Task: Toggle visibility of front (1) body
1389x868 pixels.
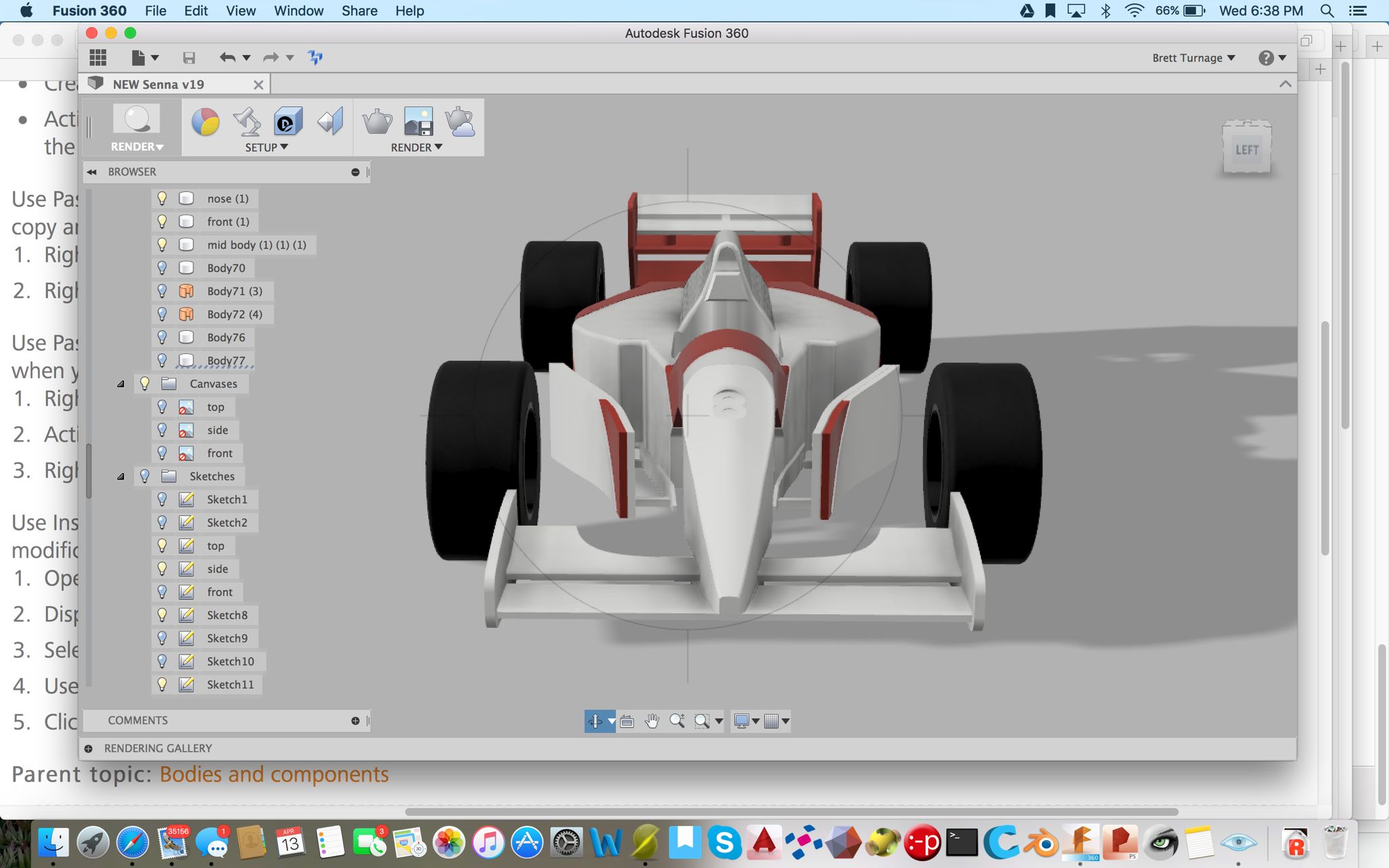Action: 162,221
